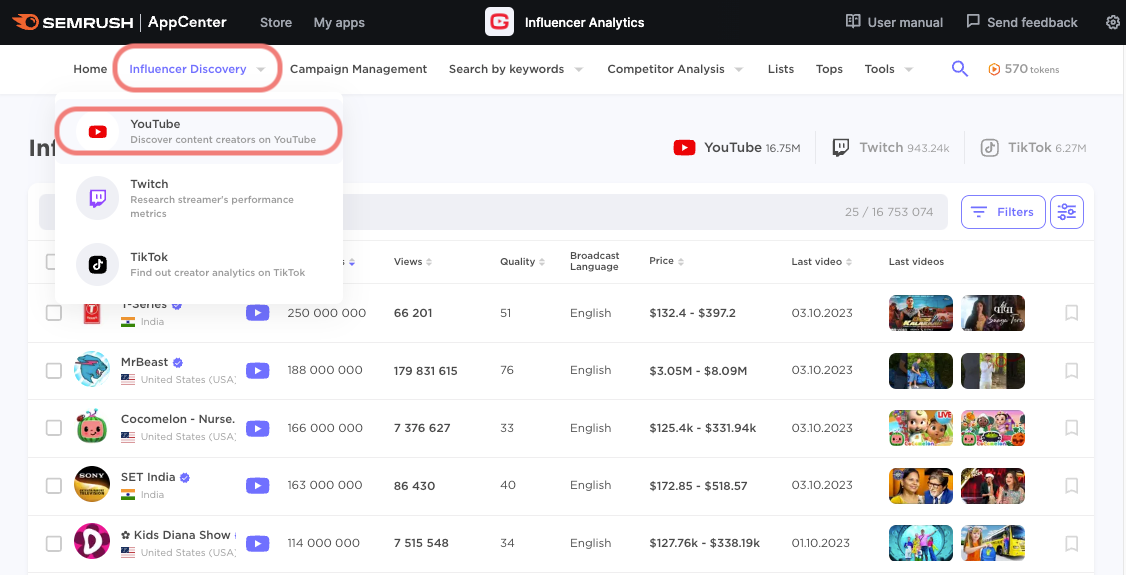Image resolution: width=1126 pixels, height=575 pixels.
Task: Open the Tools dropdown menu
Action: pyautogui.click(x=888, y=70)
